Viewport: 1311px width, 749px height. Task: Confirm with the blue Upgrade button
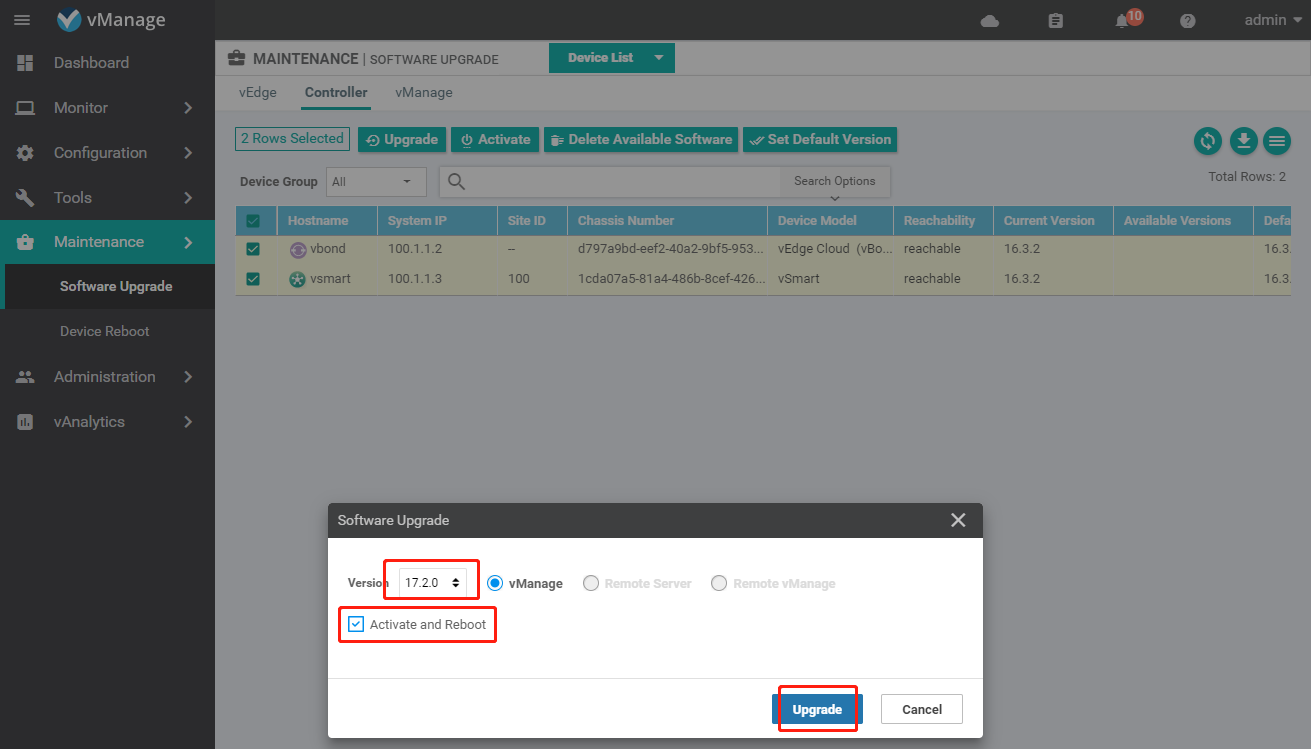point(817,709)
